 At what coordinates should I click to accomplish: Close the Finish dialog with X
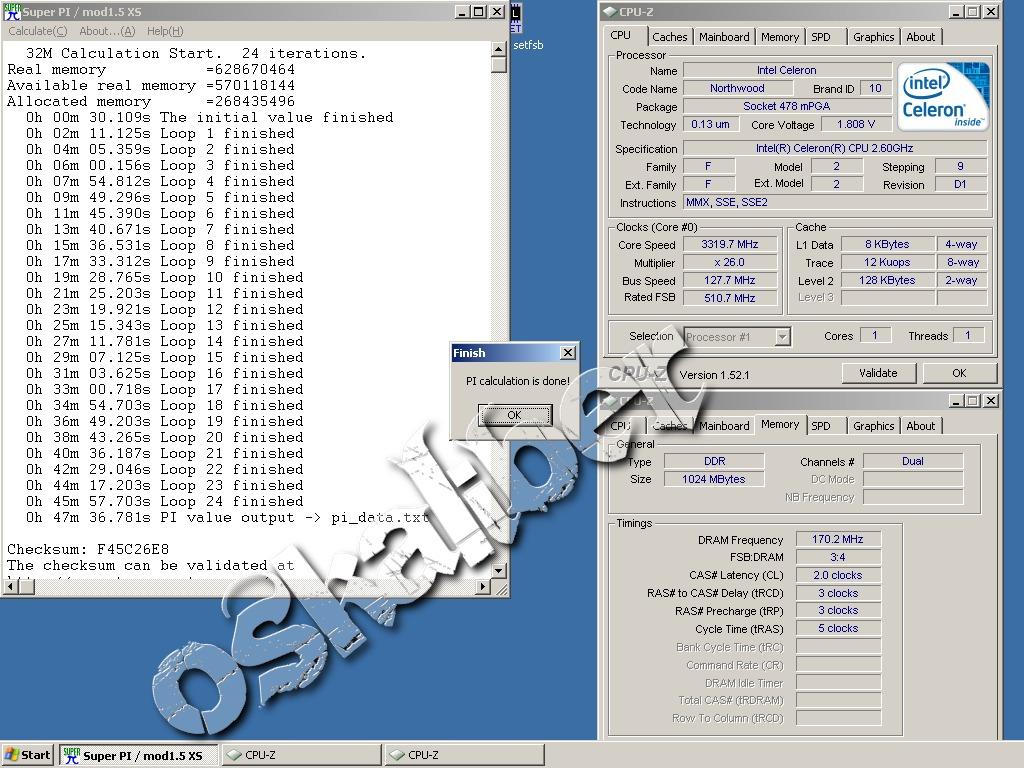click(x=568, y=353)
